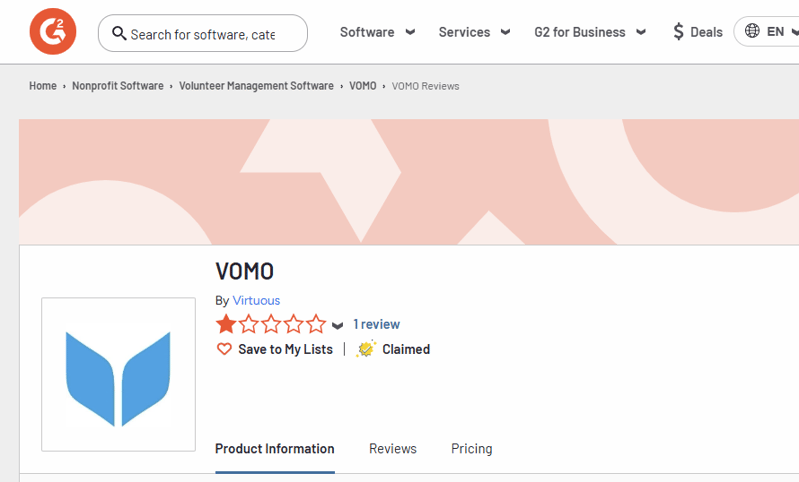
Task: Open the Software menu
Action: coord(367,32)
